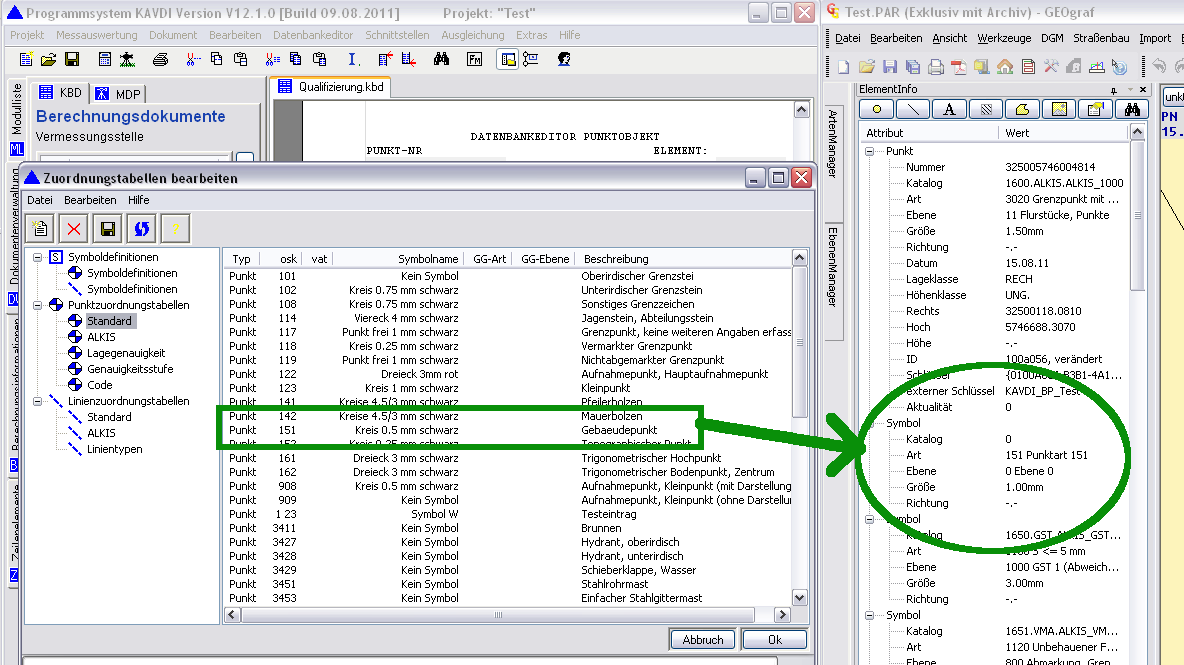Collapse the Punkt group in ElementInfo

868,151
